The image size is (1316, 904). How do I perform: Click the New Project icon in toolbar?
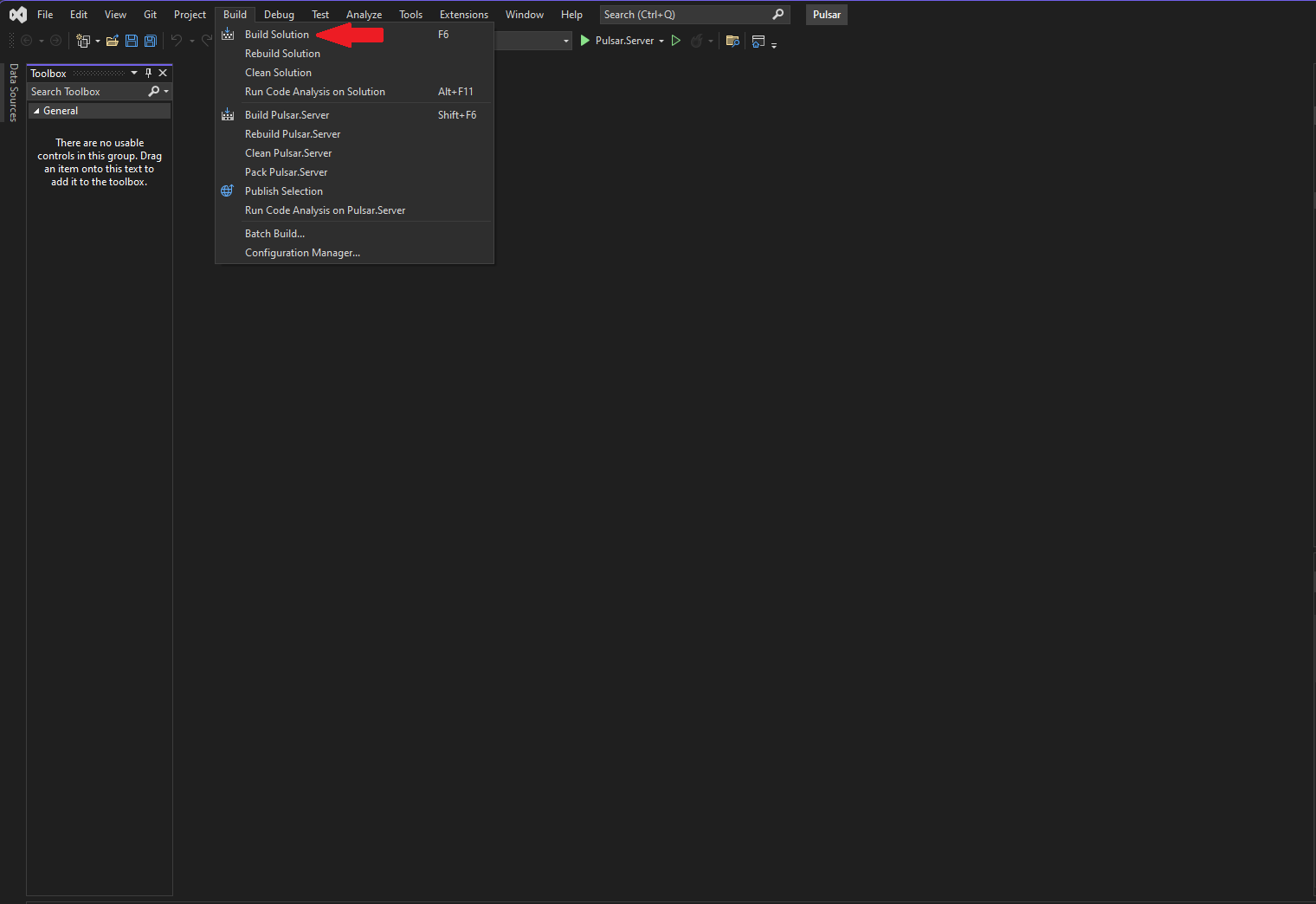83,41
